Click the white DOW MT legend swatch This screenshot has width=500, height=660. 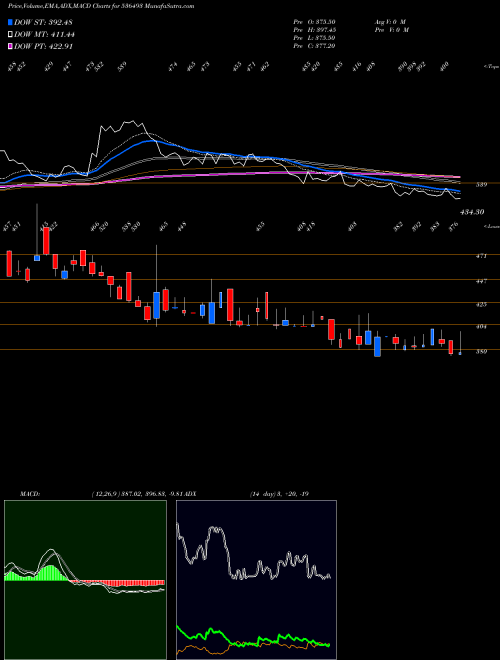[10, 35]
